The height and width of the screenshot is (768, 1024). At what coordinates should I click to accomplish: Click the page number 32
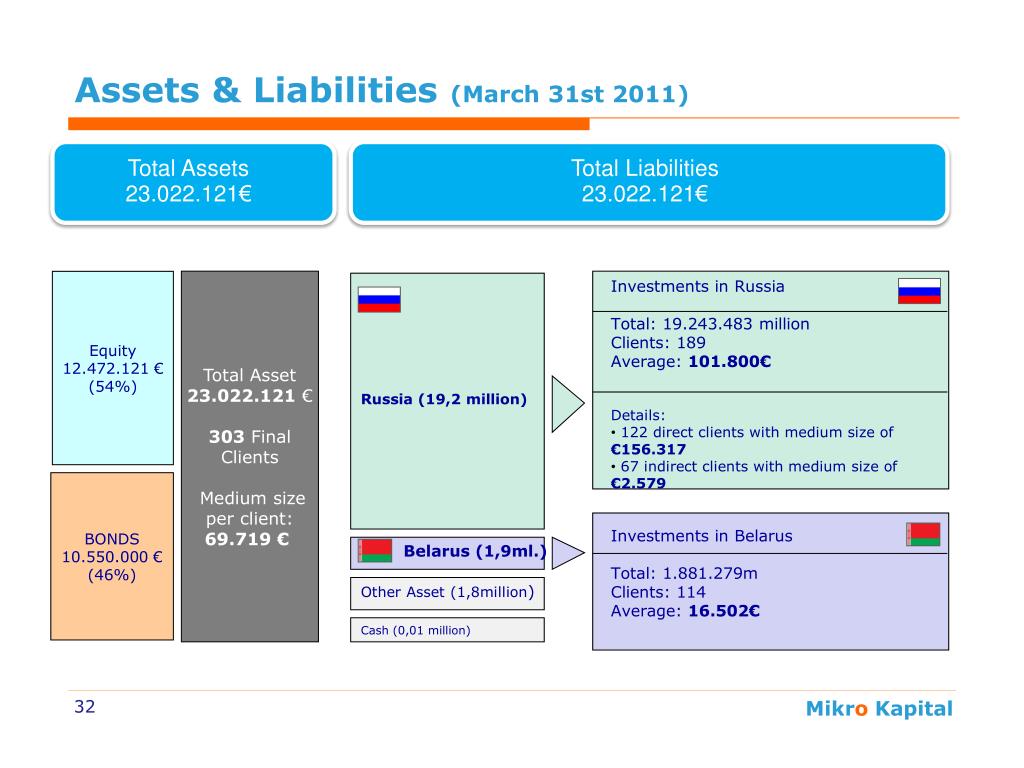click(x=85, y=707)
